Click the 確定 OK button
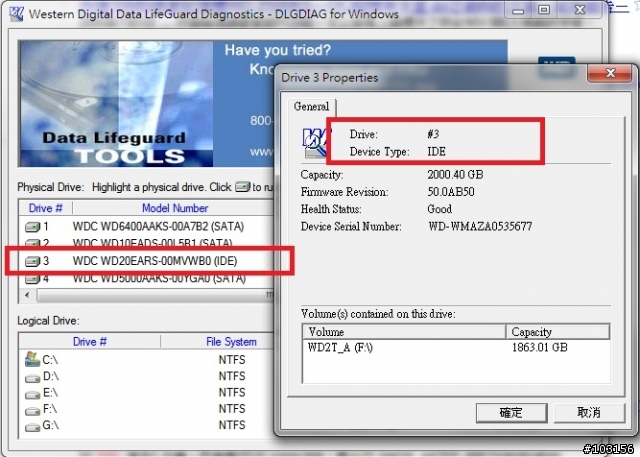This screenshot has height=457, width=640. point(511,413)
